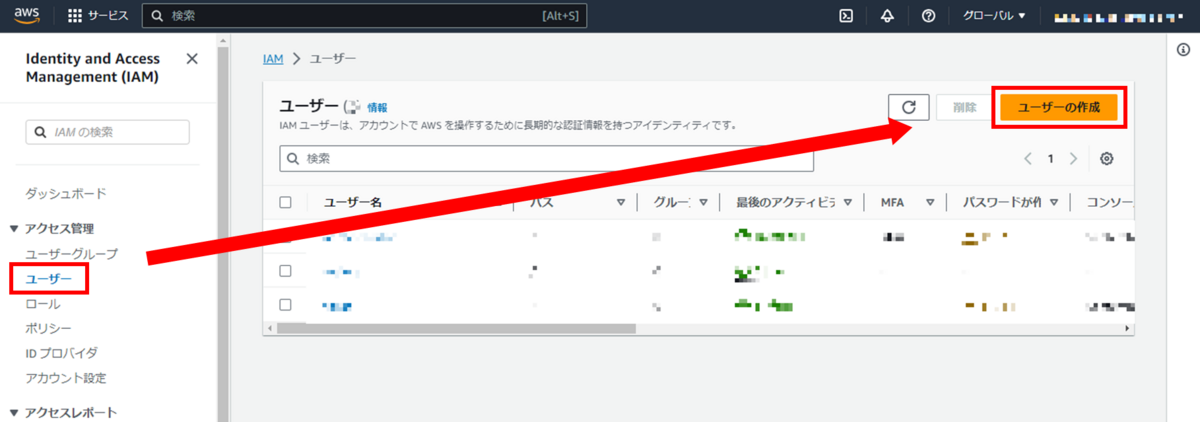Click the 削除 button
This screenshot has width=1200, height=422.
click(965, 108)
